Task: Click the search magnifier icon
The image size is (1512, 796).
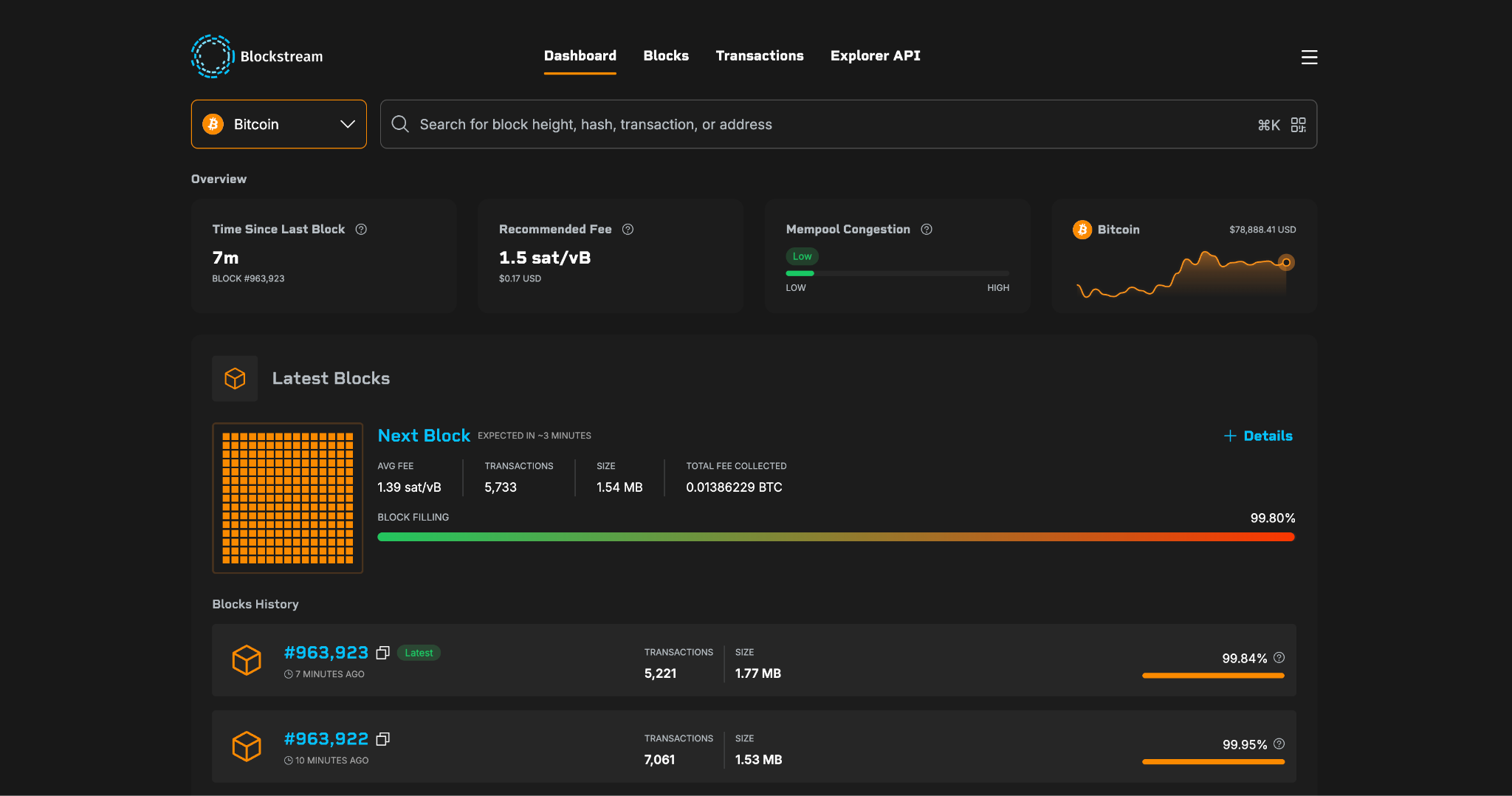Action: (400, 124)
